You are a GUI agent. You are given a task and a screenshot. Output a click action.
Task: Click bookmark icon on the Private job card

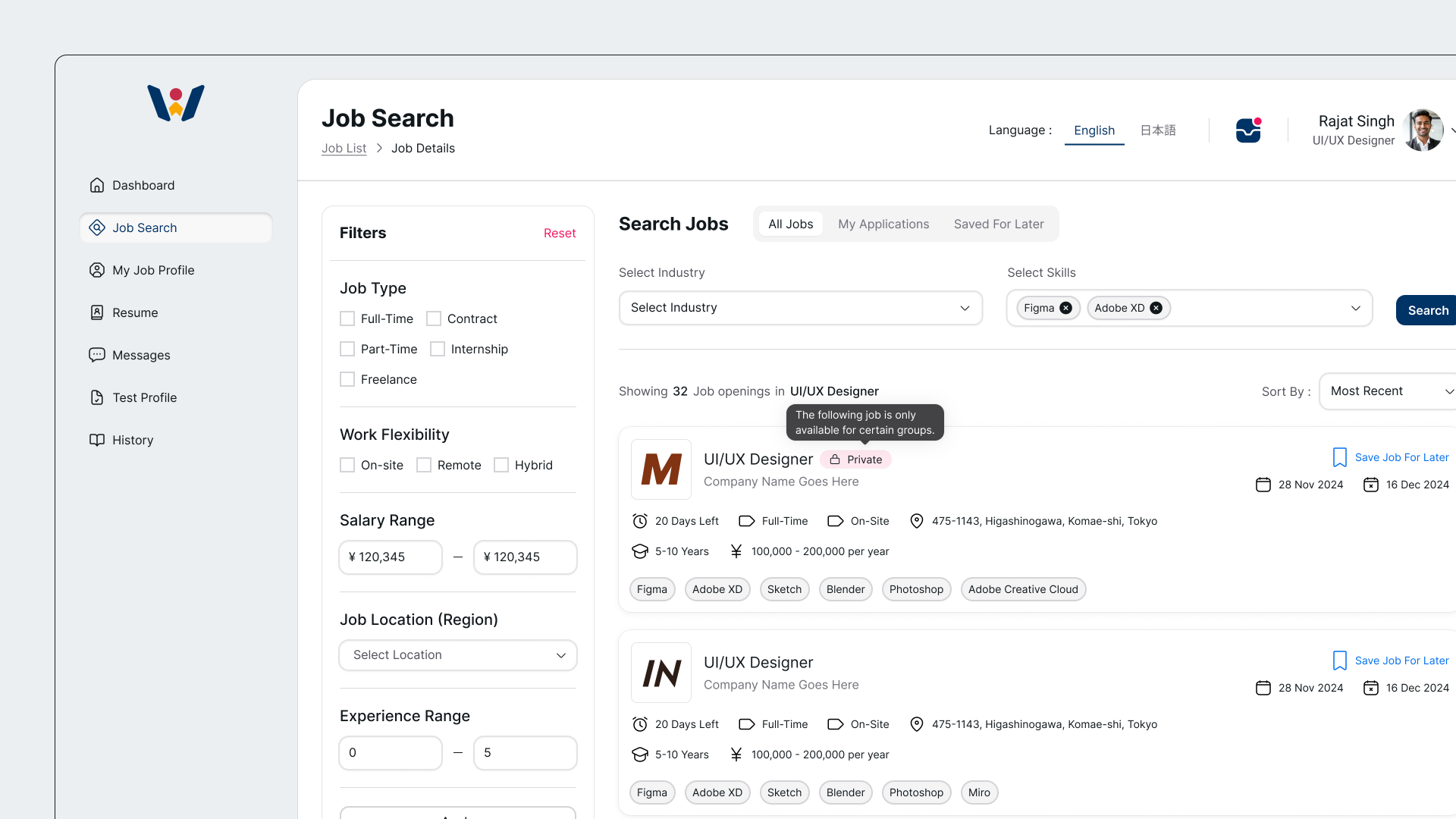click(1340, 457)
